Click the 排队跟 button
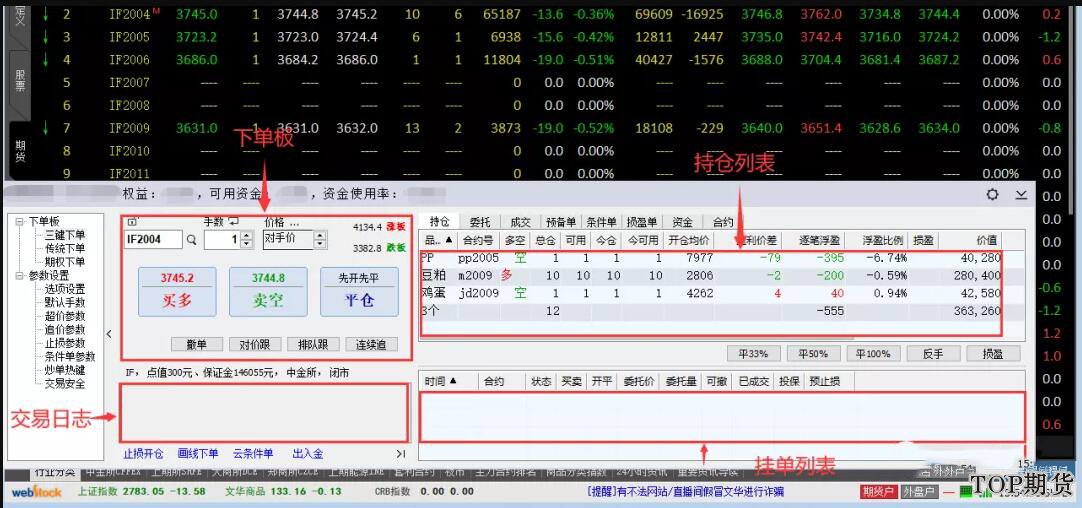The width and height of the screenshot is (1082, 508). pos(313,344)
